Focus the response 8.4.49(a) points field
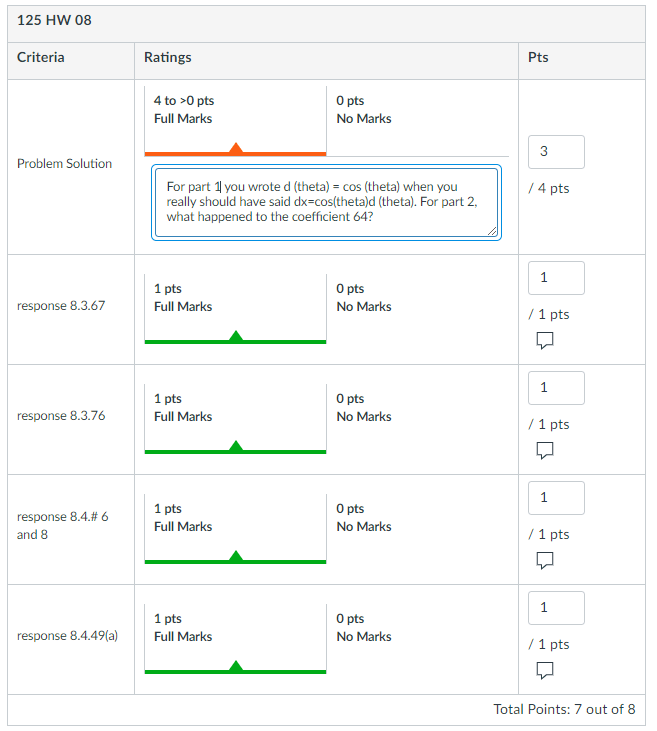 tap(555, 608)
